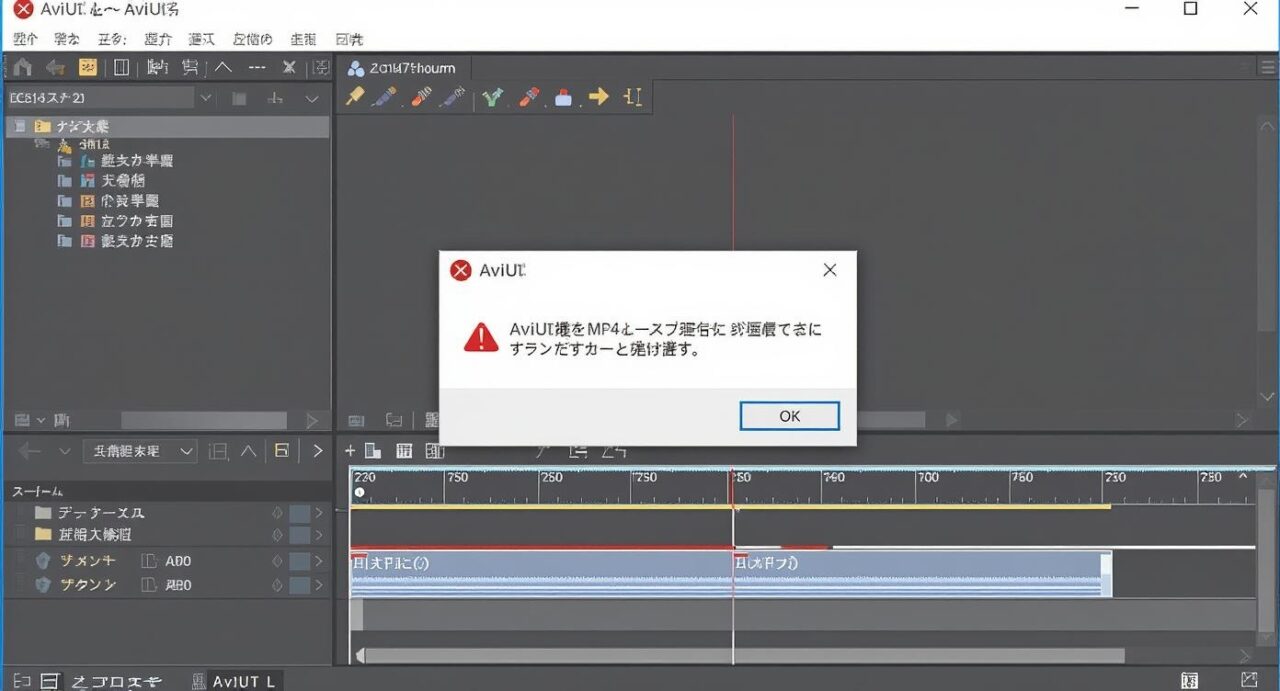
Task: Open the fourth menu in the menu bar
Action: pyautogui.click(x=158, y=40)
